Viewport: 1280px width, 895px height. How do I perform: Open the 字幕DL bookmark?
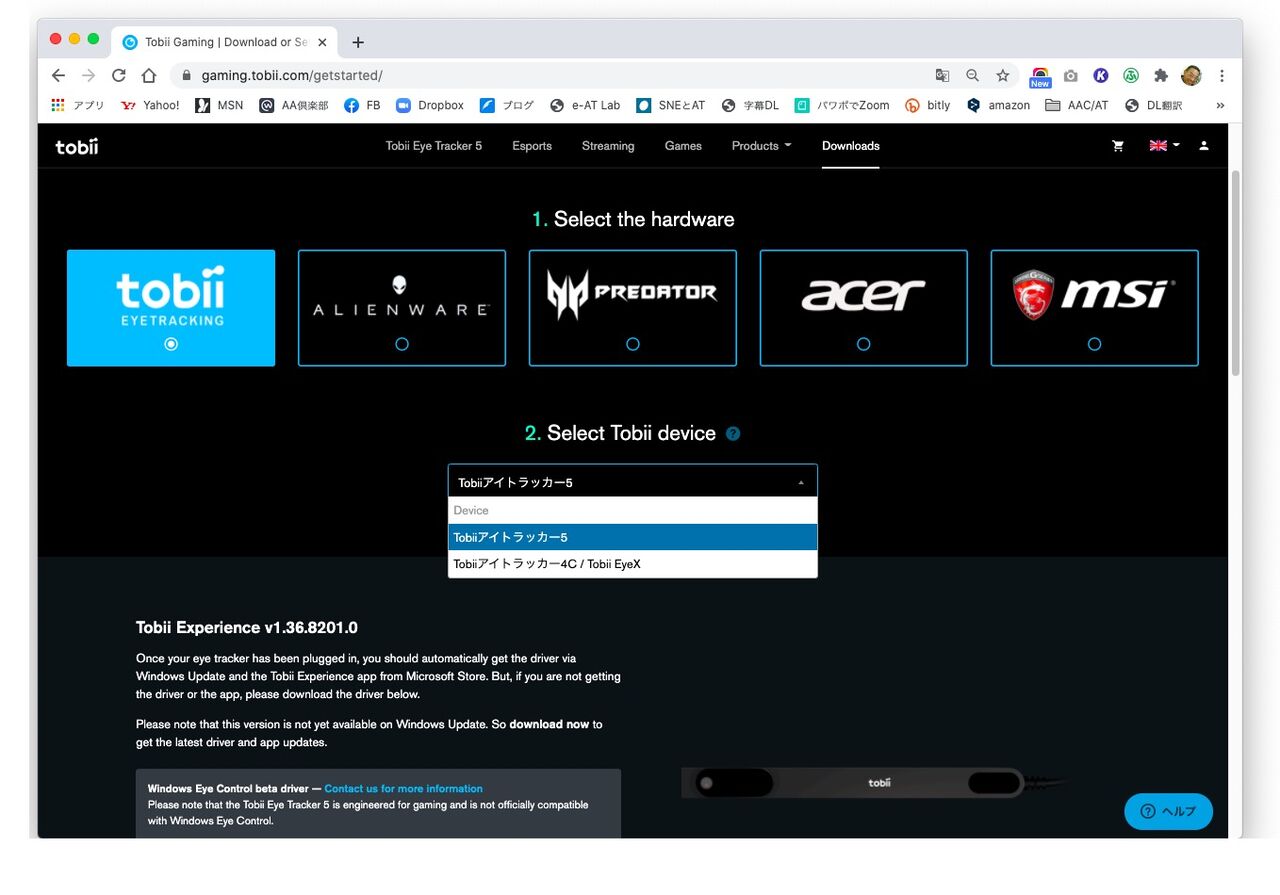[750, 105]
